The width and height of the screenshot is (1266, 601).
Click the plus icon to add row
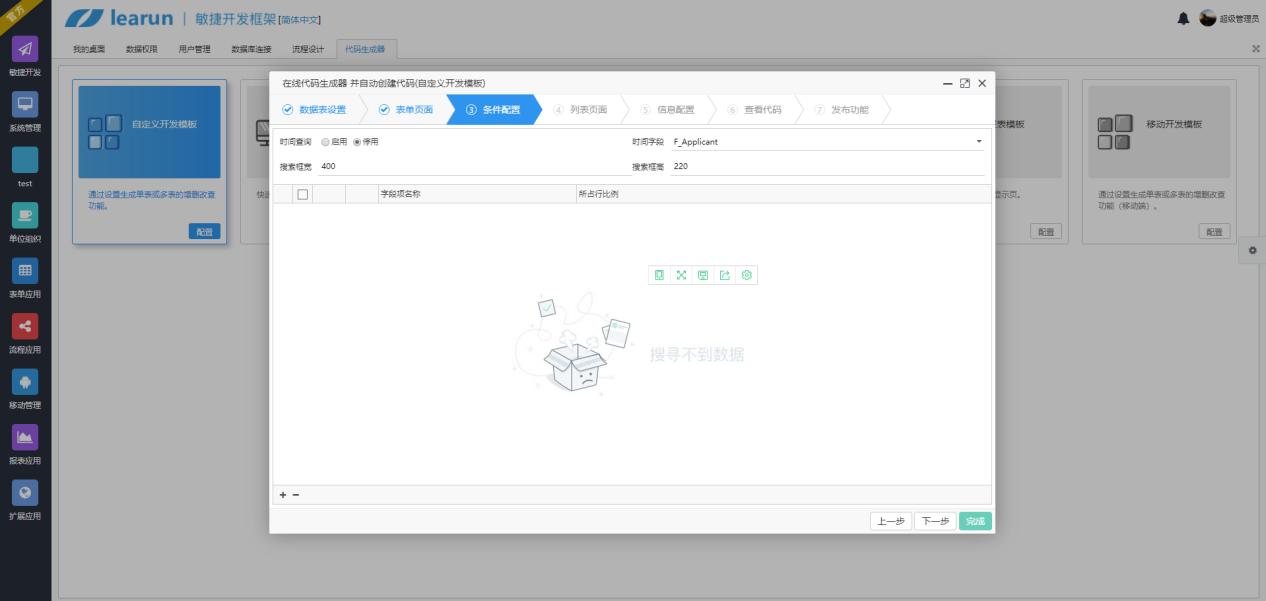[x=283, y=495]
